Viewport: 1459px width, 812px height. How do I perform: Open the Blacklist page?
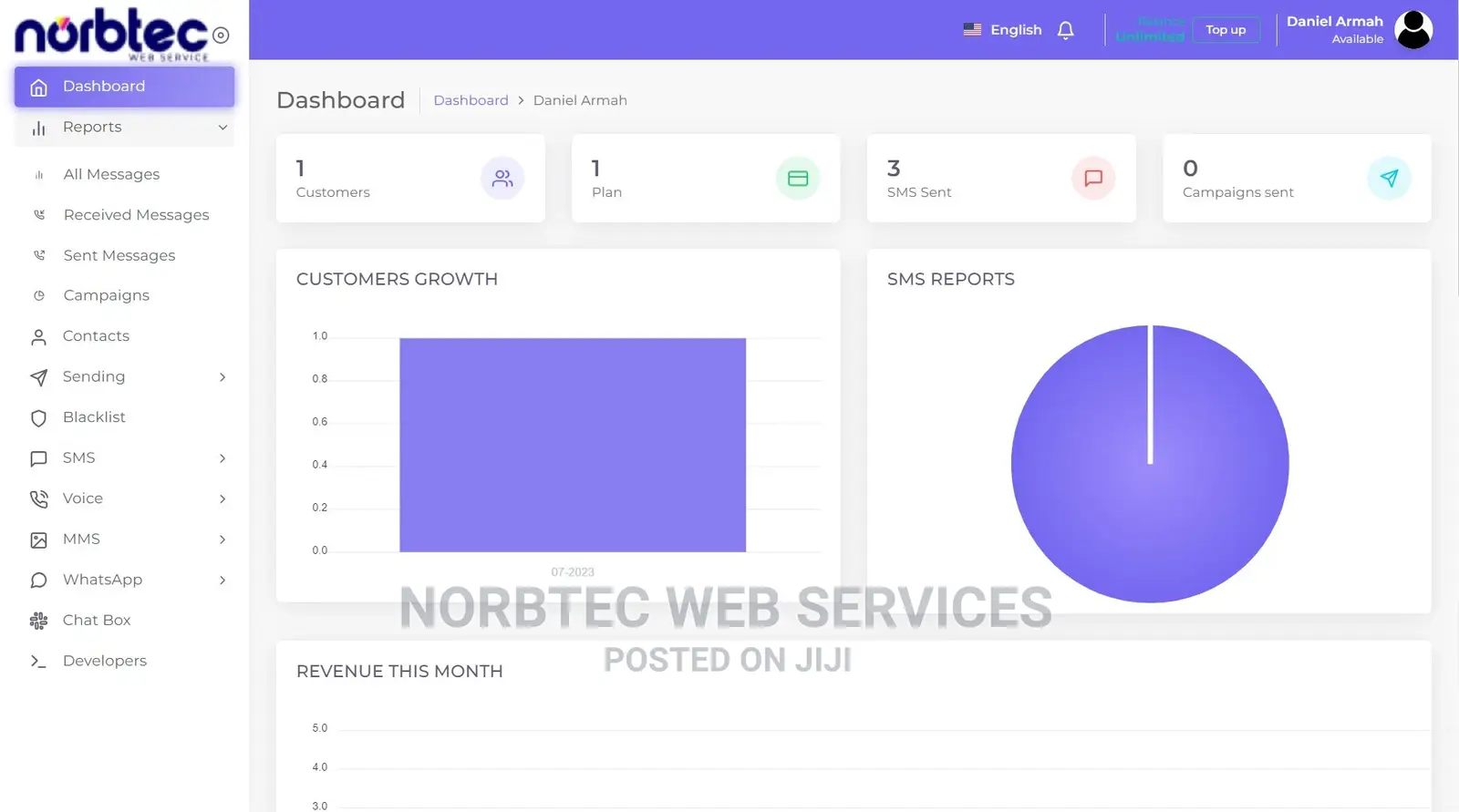[x=94, y=417]
